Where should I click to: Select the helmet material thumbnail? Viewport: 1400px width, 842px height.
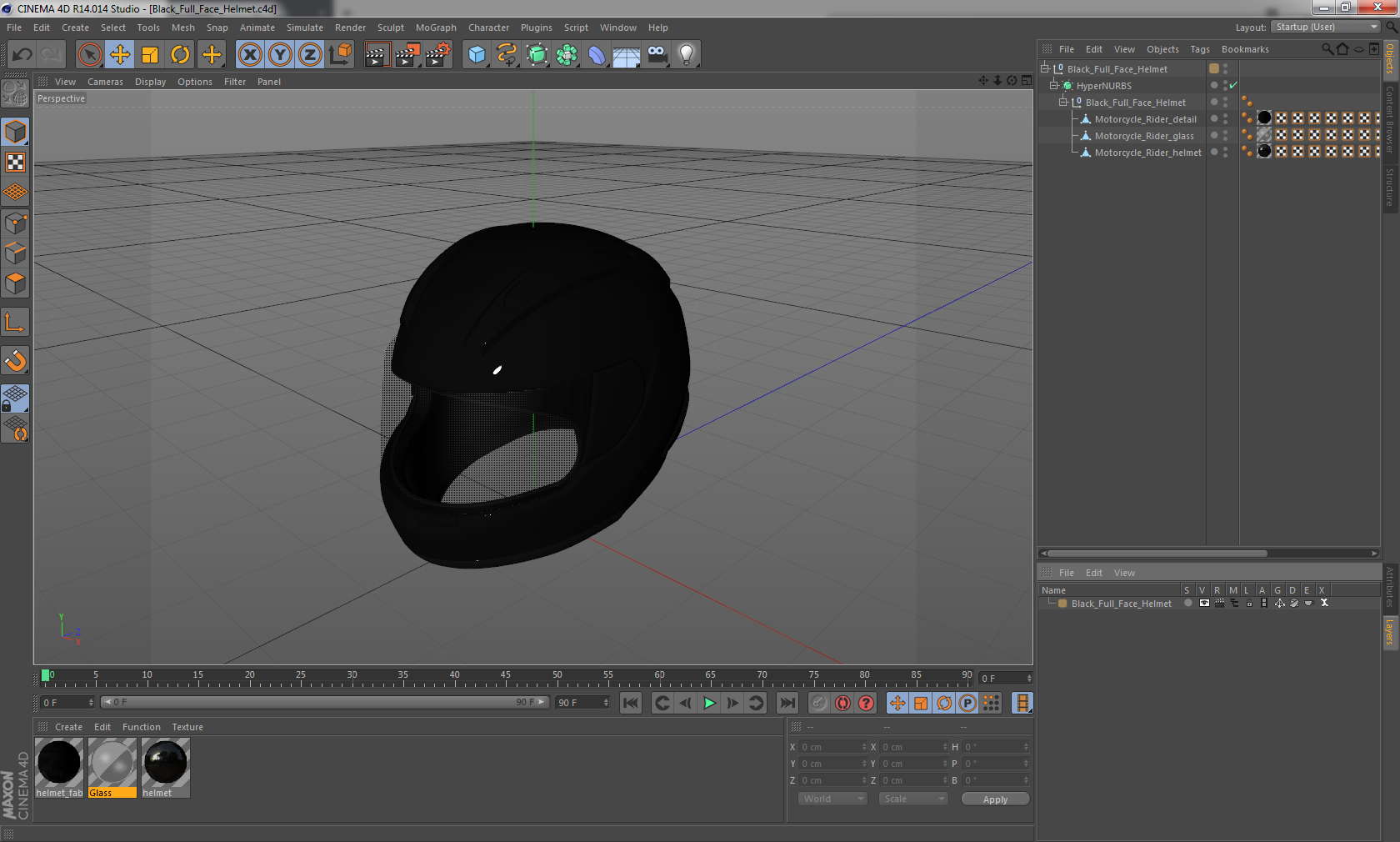(x=166, y=768)
